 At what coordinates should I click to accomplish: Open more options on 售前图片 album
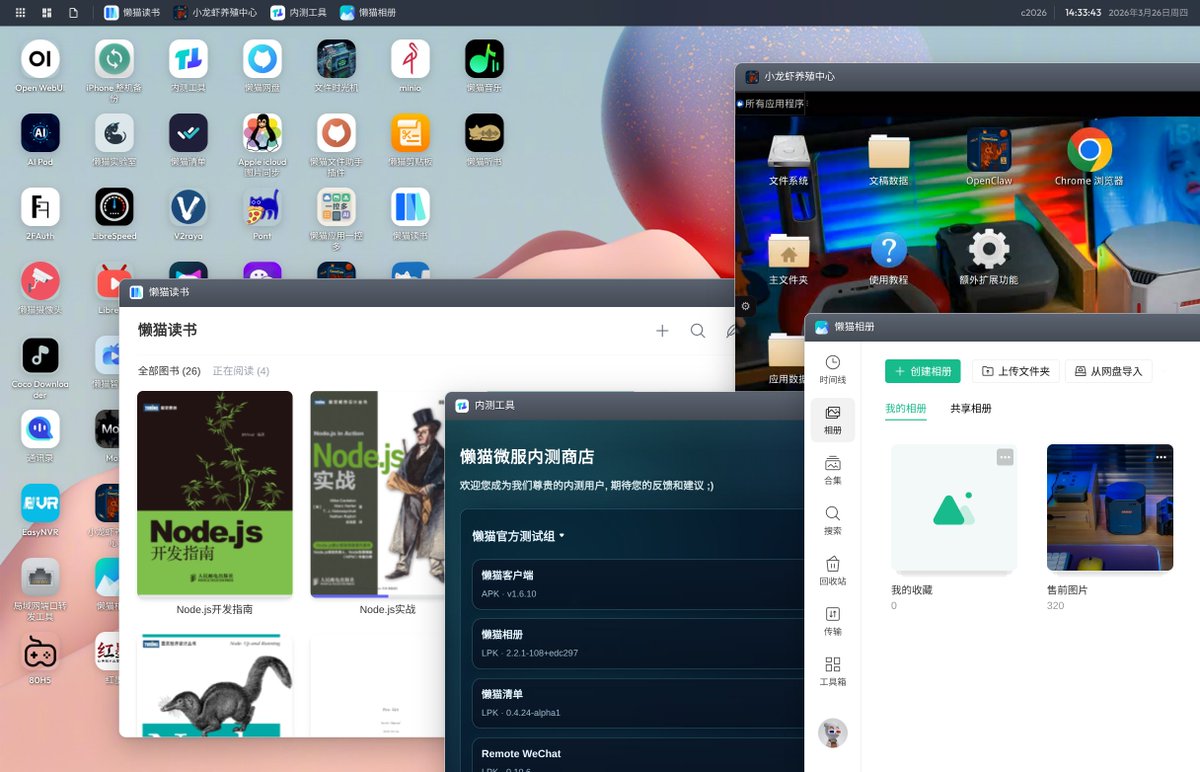coord(1161,457)
